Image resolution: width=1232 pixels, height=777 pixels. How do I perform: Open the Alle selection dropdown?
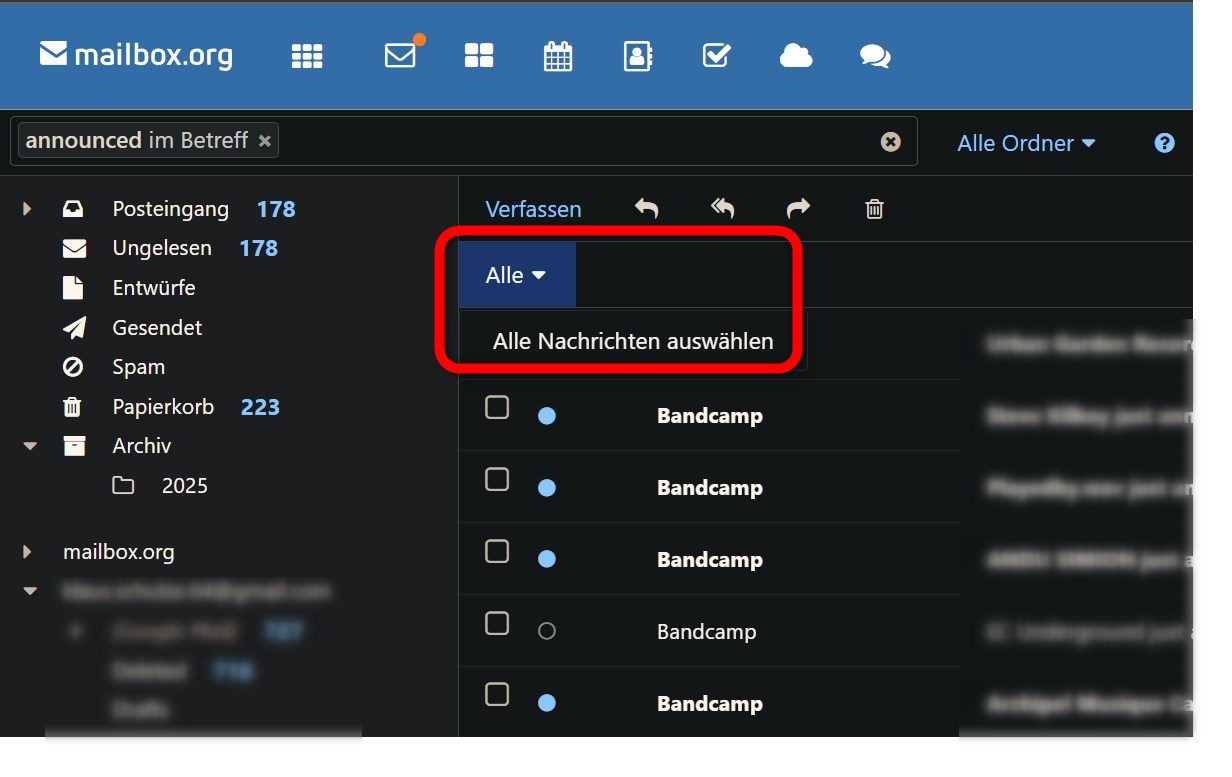tap(516, 275)
